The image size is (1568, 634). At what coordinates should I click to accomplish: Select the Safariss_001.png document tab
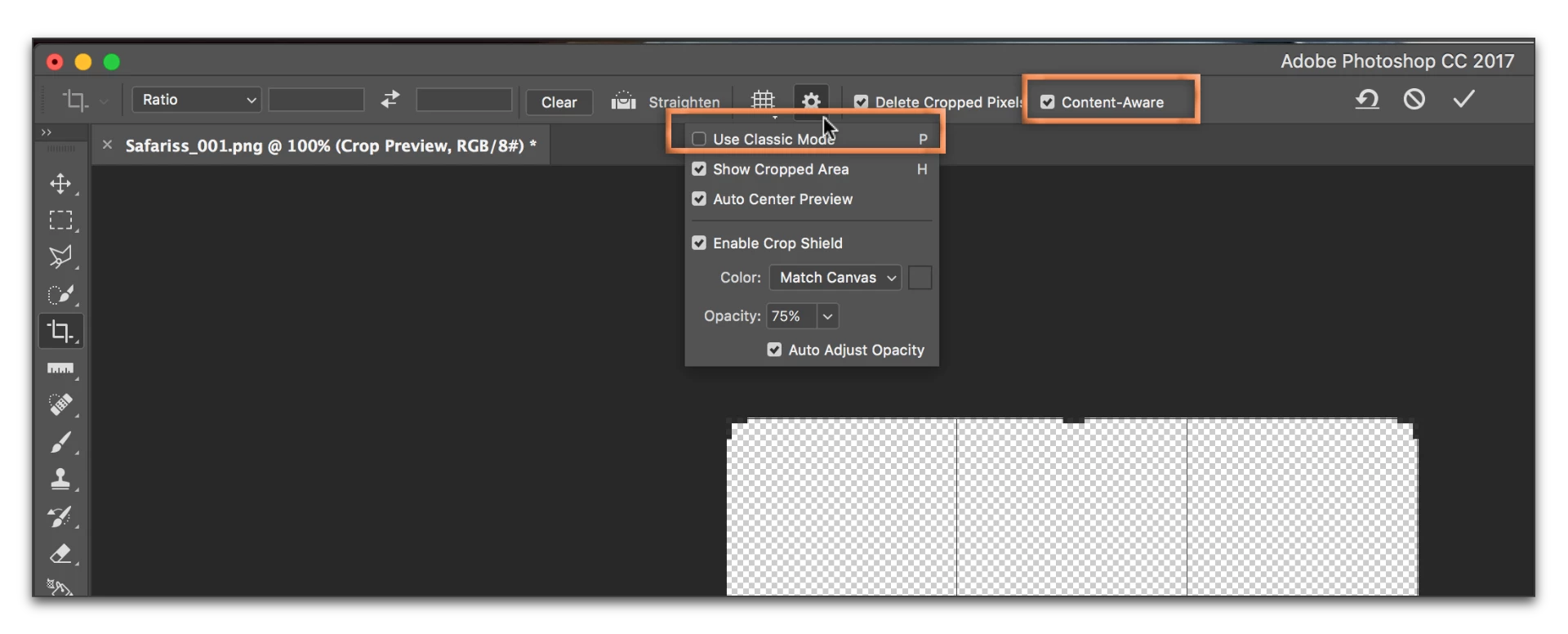331,145
